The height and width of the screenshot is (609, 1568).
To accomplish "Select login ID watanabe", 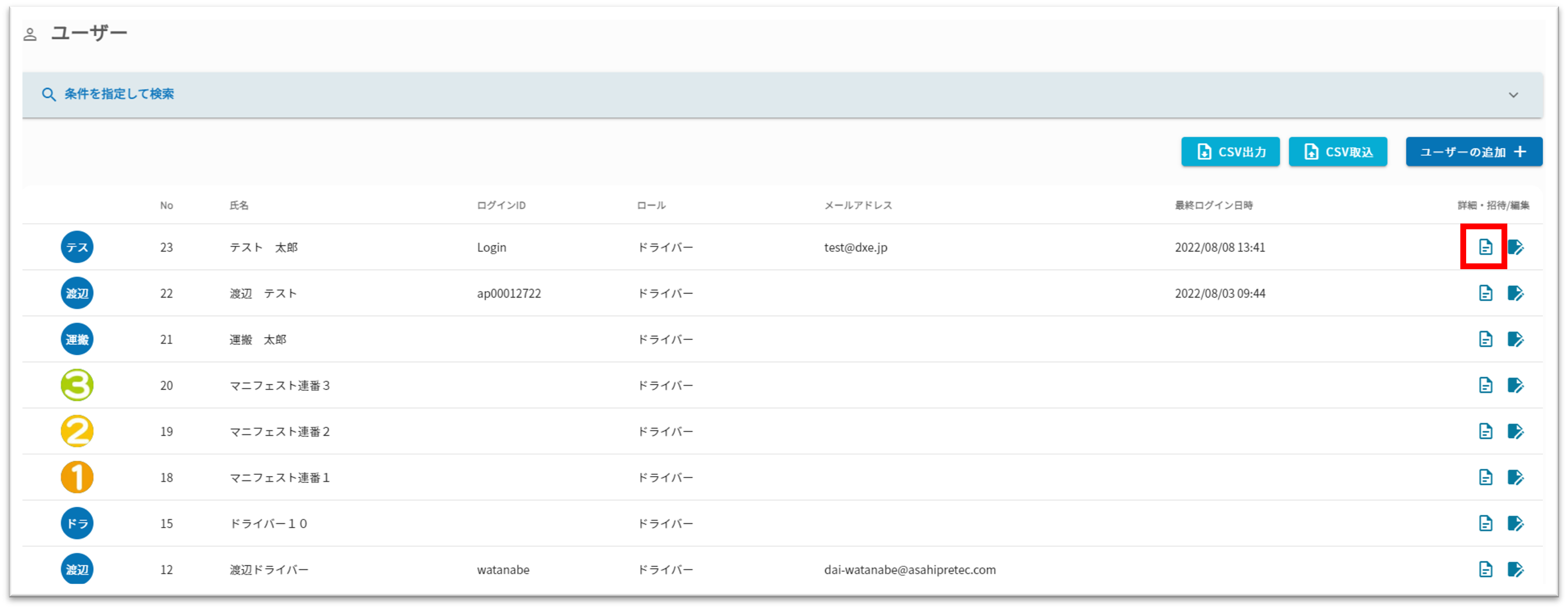I will coord(503,570).
